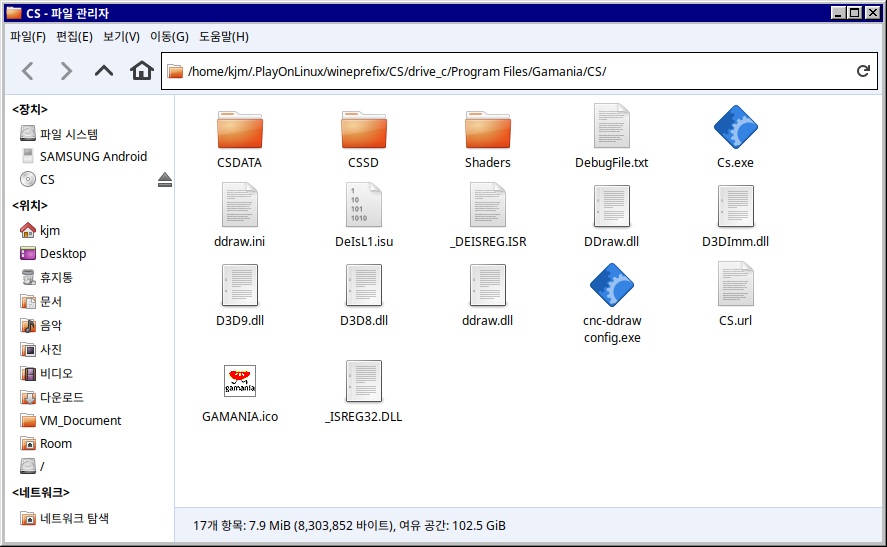887x547 pixels.
Task: Maximize the file manager window
Action: (855, 12)
